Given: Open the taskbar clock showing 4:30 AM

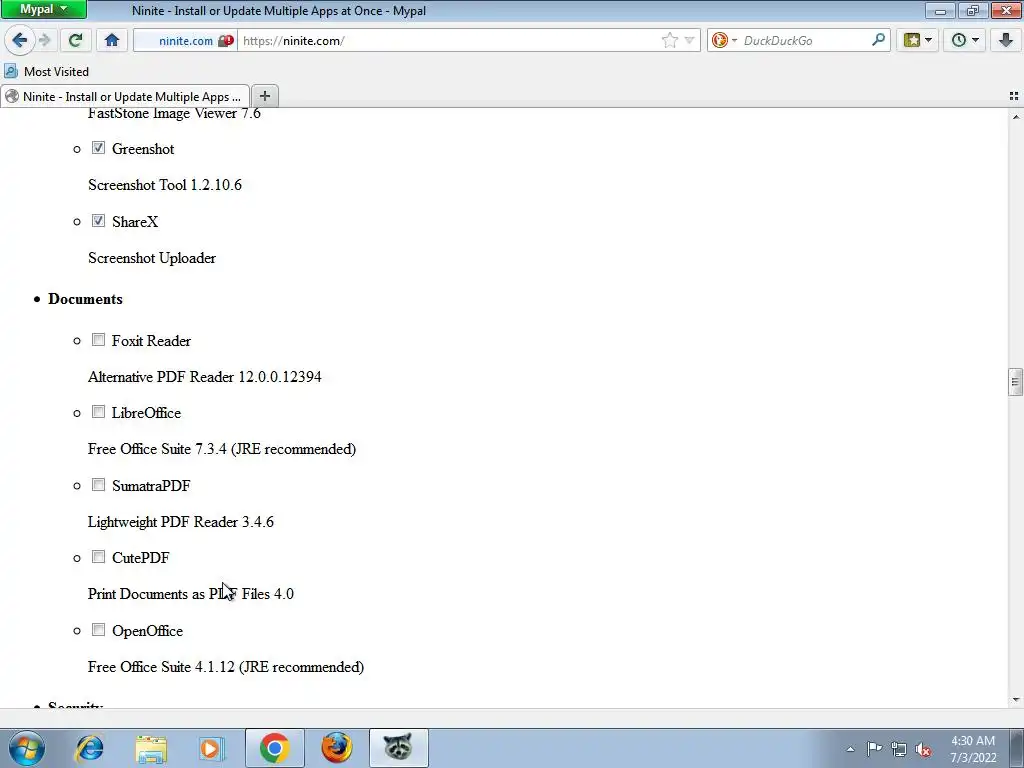Looking at the screenshot, I should click(973, 749).
